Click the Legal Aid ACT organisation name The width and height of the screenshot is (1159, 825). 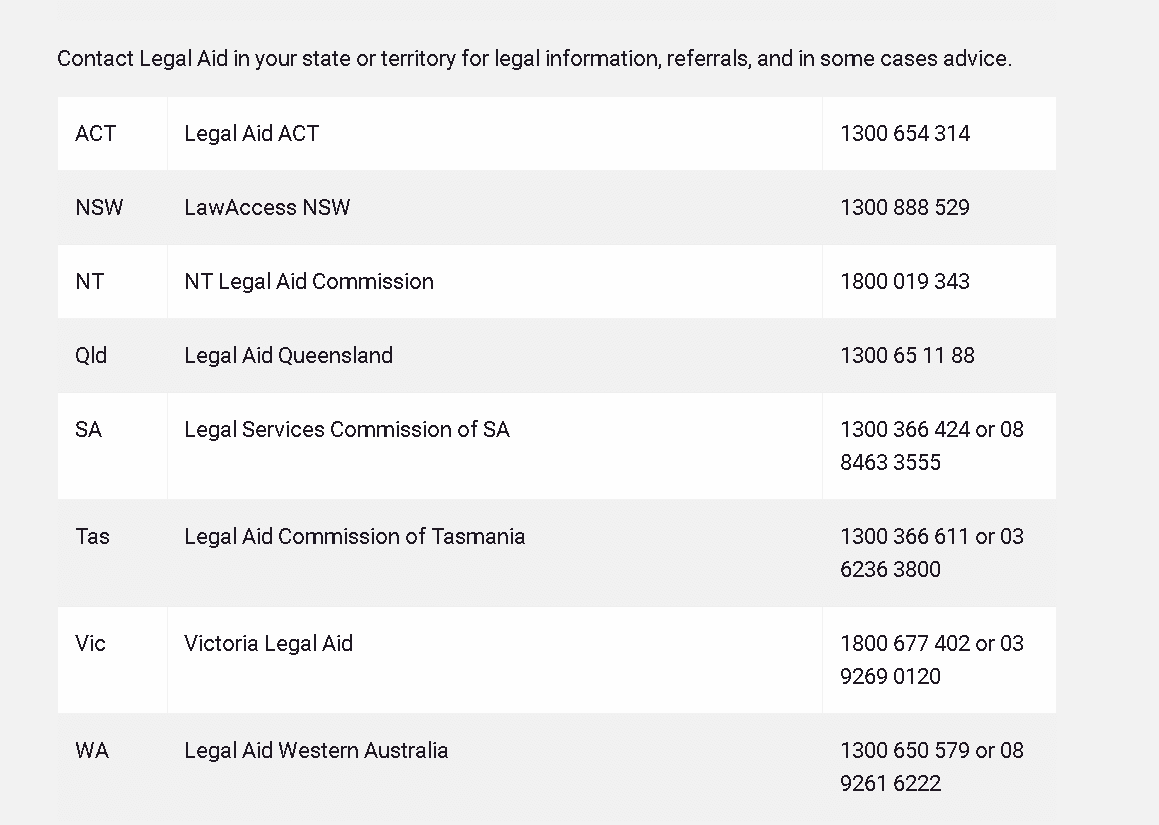point(251,134)
